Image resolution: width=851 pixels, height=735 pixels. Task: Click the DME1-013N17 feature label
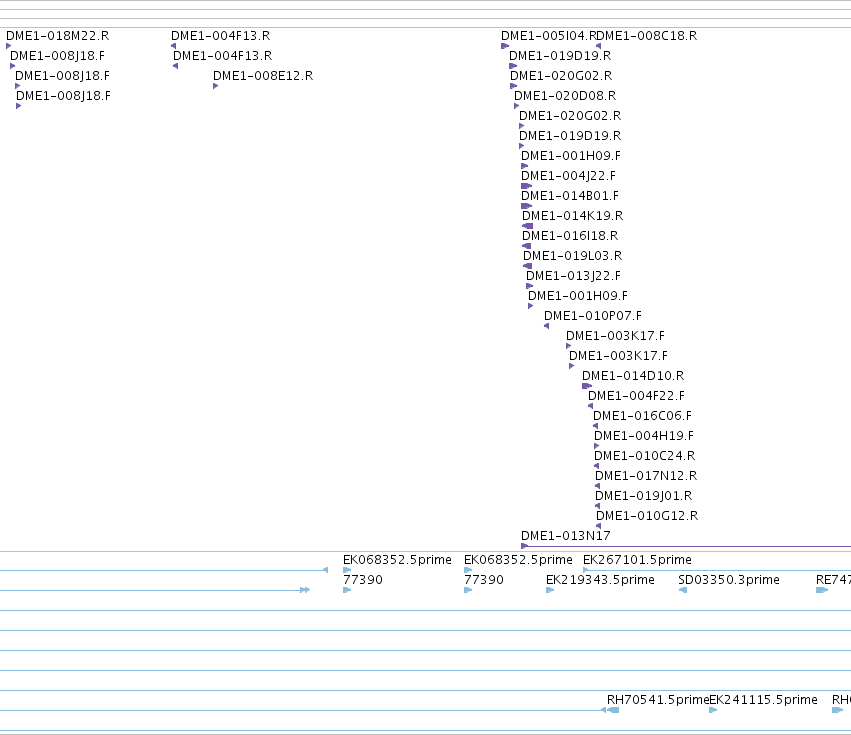click(566, 536)
